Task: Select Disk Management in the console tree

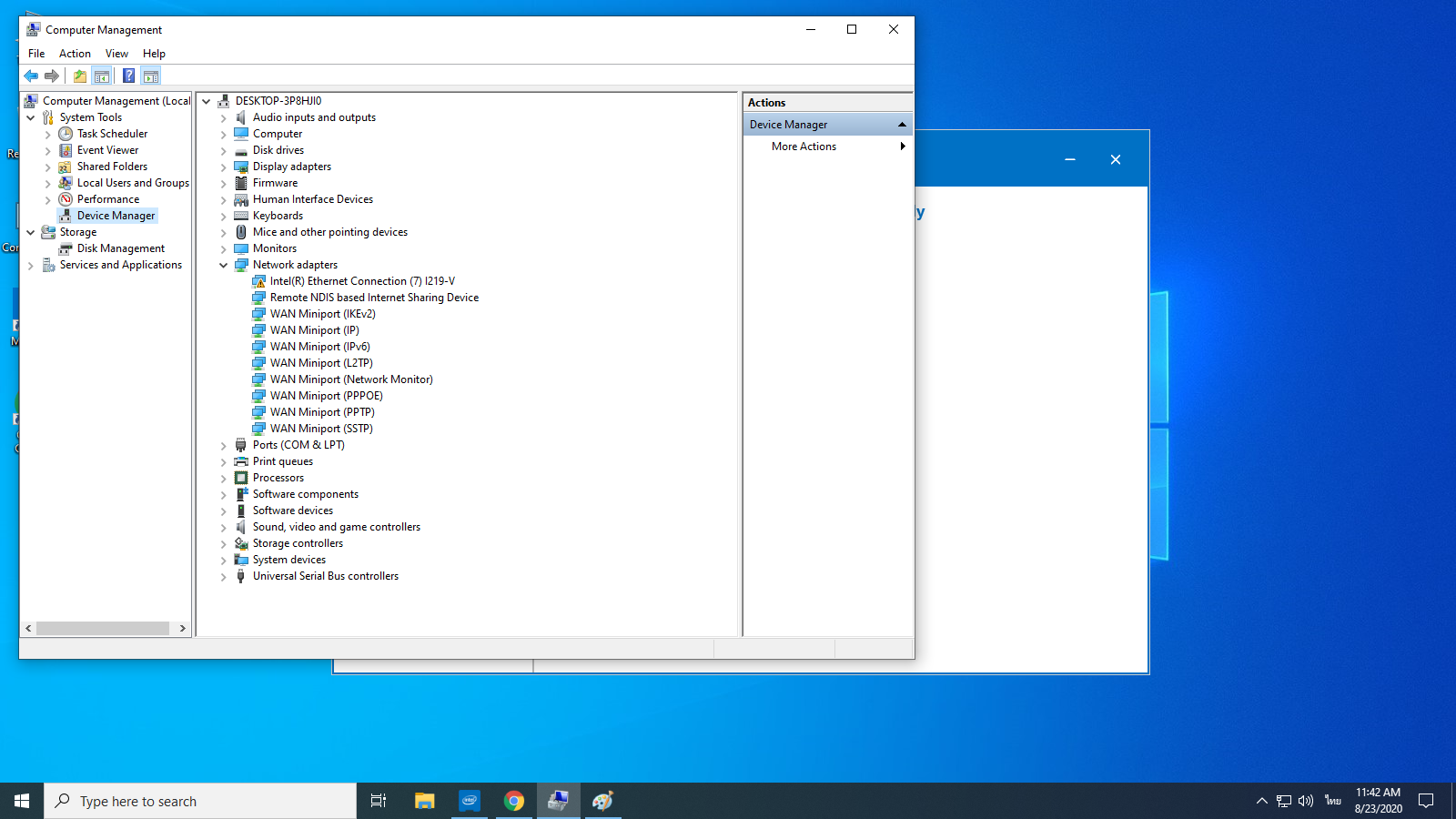Action: [x=120, y=248]
